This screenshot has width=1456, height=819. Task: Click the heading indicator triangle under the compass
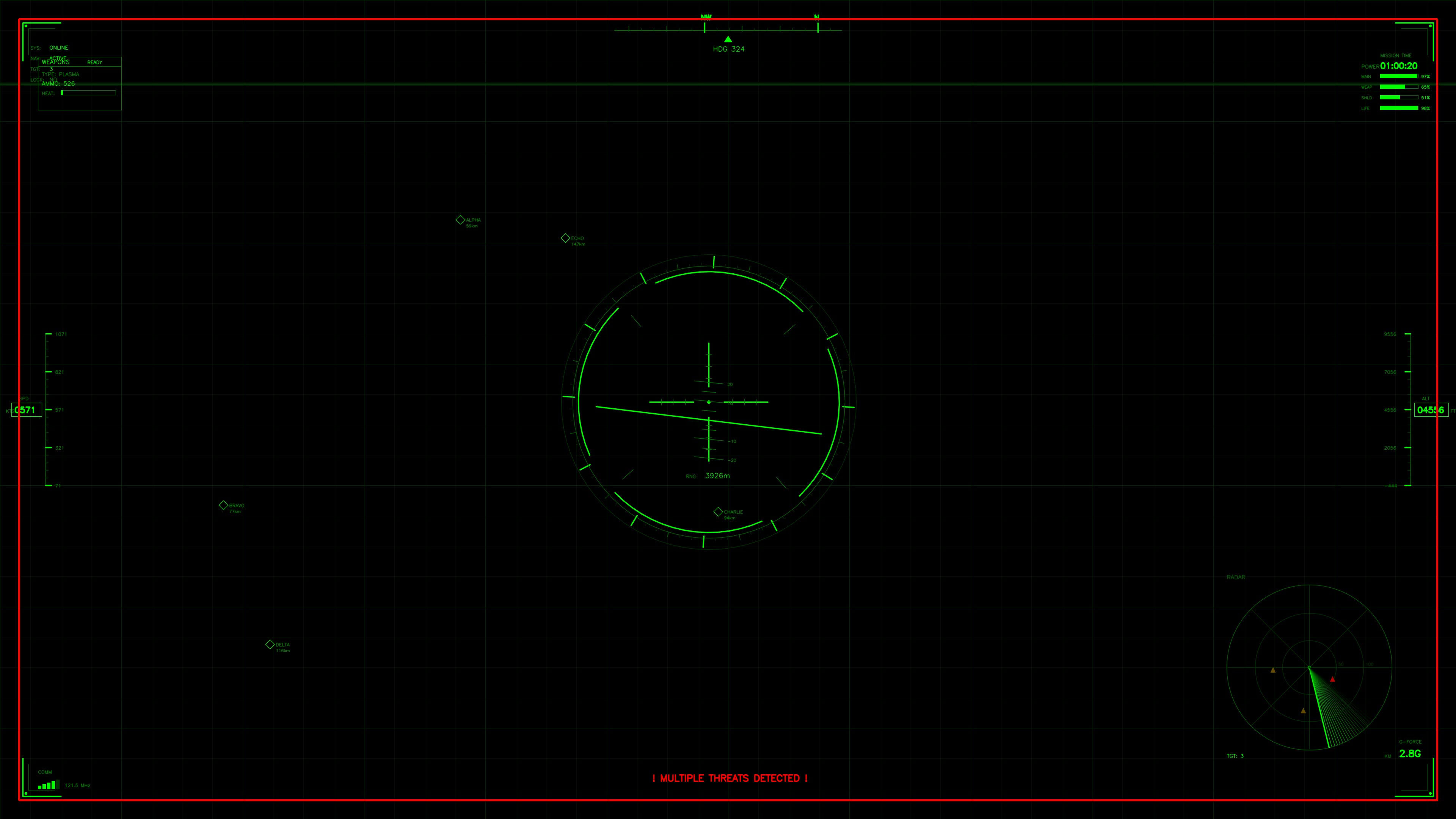(728, 39)
